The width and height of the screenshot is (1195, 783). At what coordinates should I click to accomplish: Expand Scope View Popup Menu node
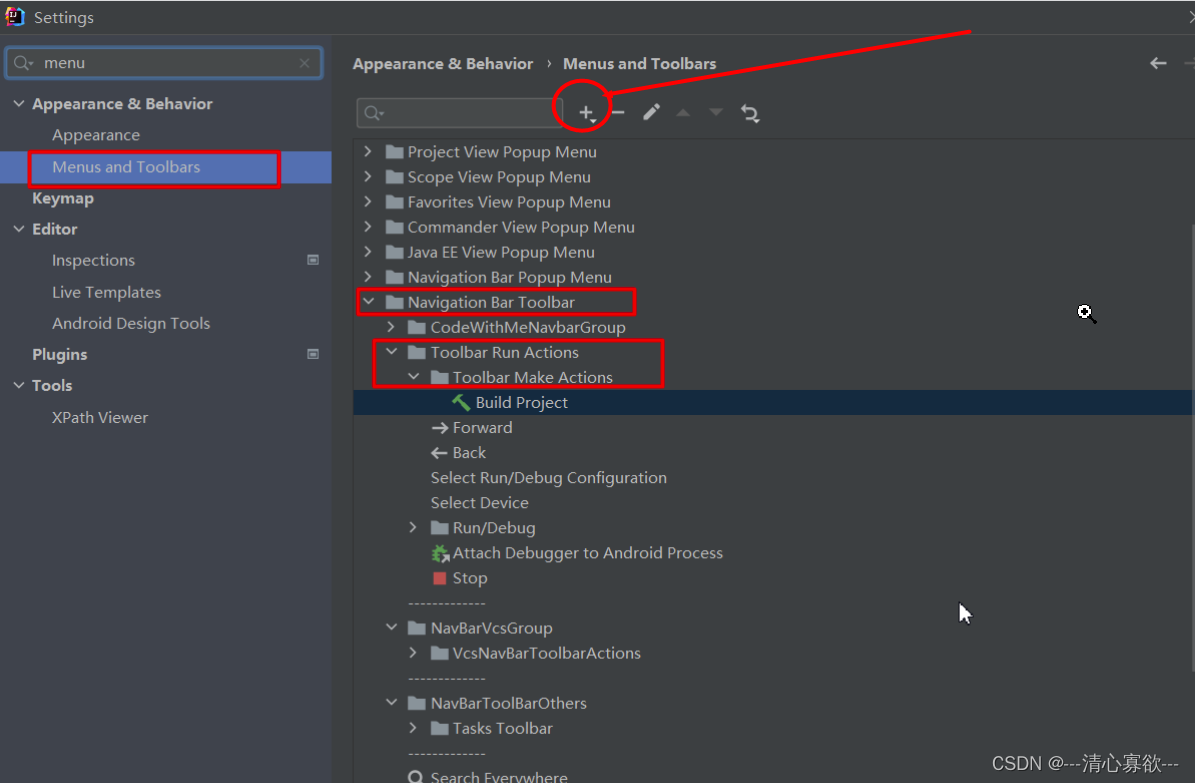tap(368, 177)
